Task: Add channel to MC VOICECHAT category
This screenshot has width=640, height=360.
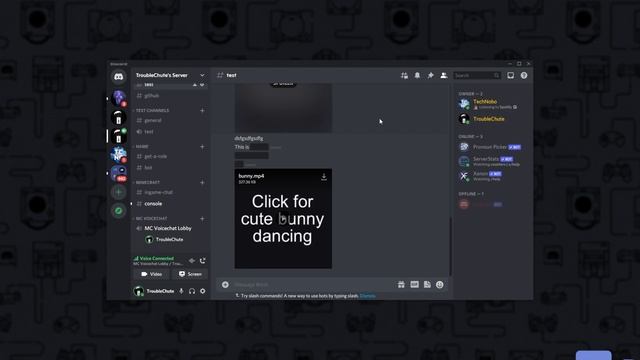Action: coord(202,218)
